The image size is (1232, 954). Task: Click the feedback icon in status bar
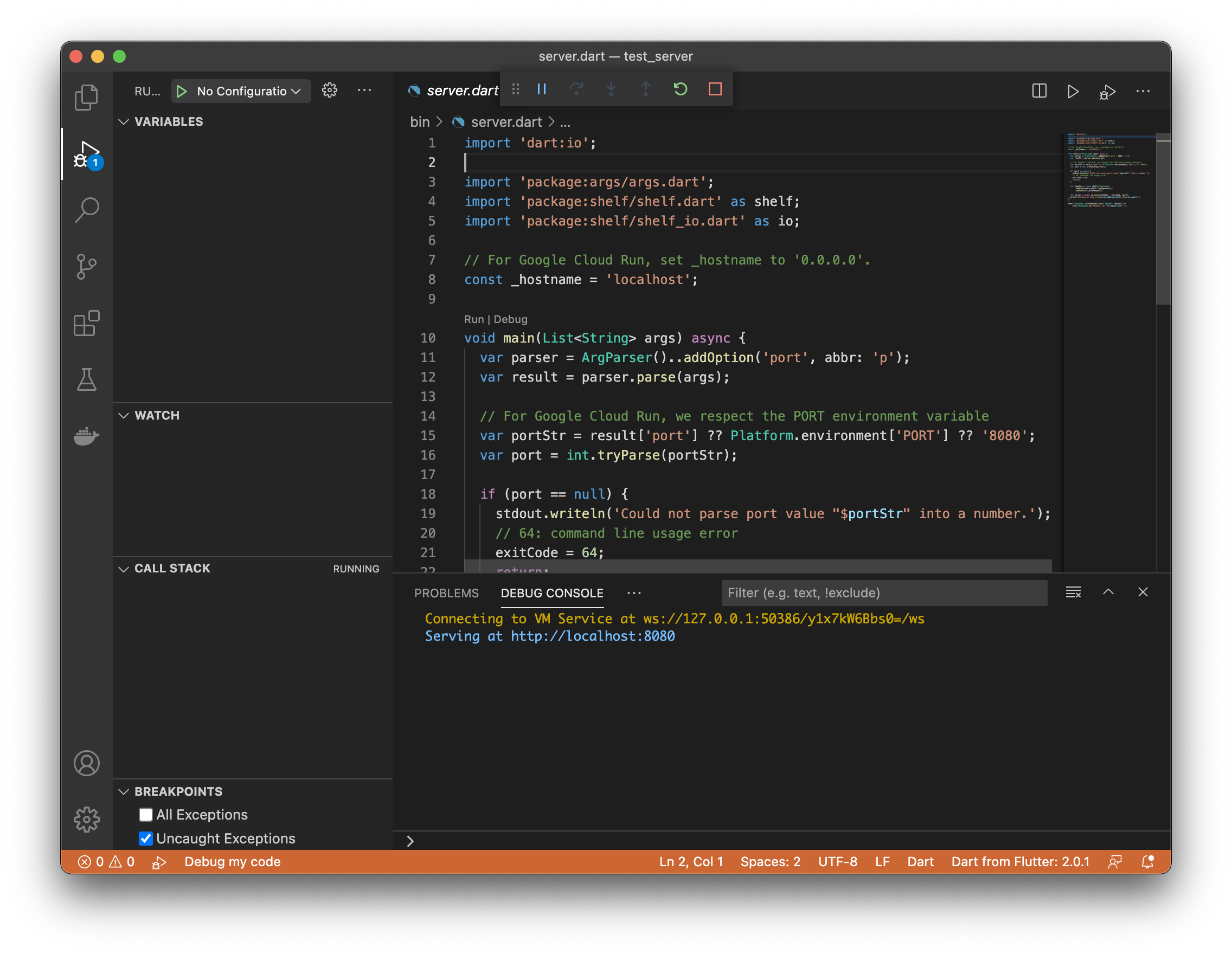[x=1115, y=861]
